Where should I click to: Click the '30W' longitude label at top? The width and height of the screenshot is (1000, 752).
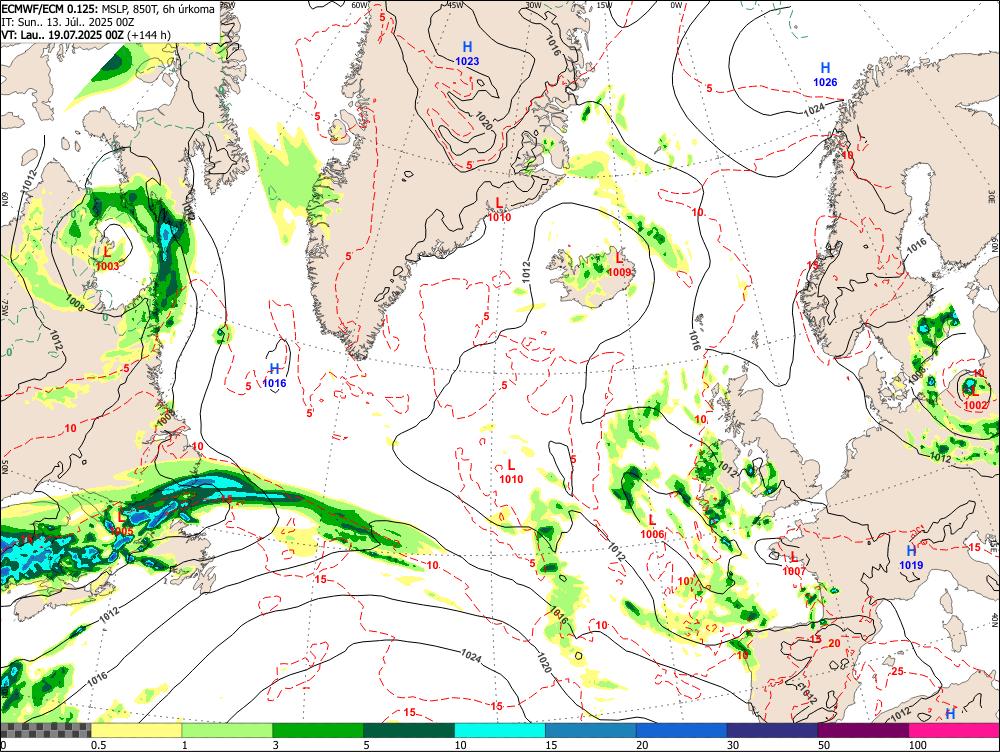(x=533, y=5)
